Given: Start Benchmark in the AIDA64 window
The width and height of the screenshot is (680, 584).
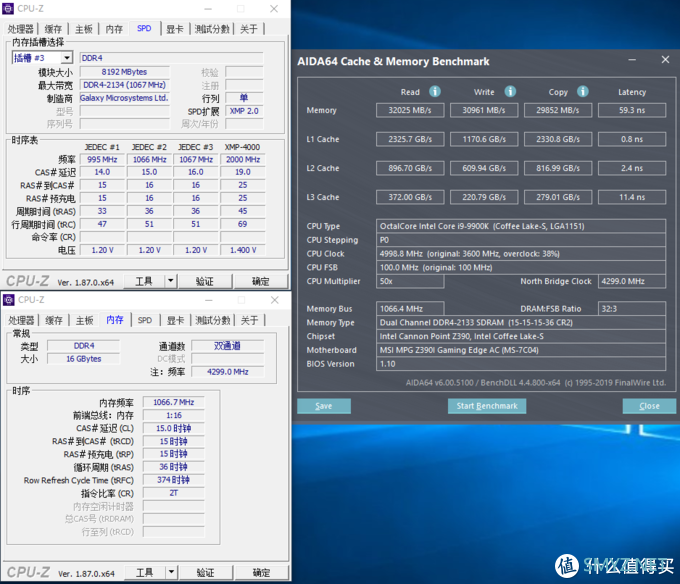Looking at the screenshot, I should (x=487, y=406).
